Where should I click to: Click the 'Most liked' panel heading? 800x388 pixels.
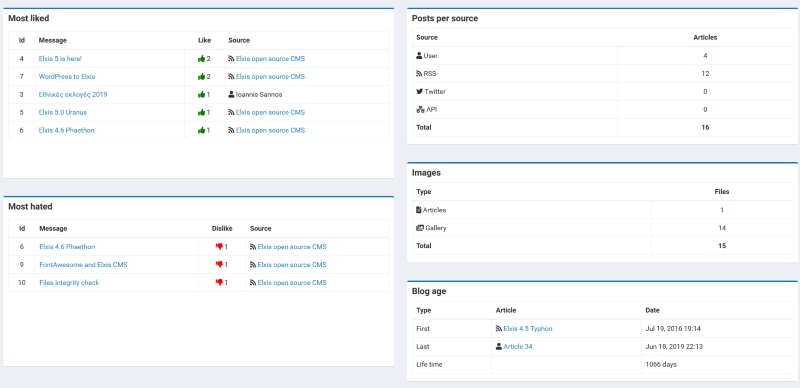[29, 18]
